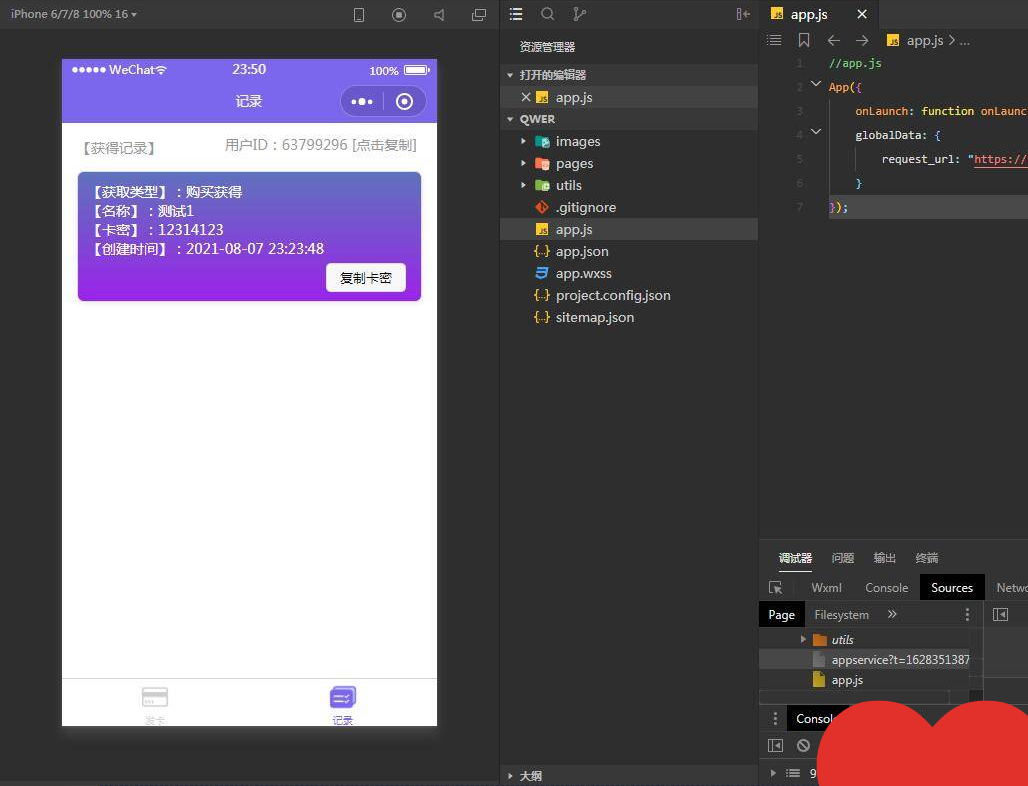Click the bookmark icon in the editor toolbar
1028x786 pixels.
pos(804,41)
